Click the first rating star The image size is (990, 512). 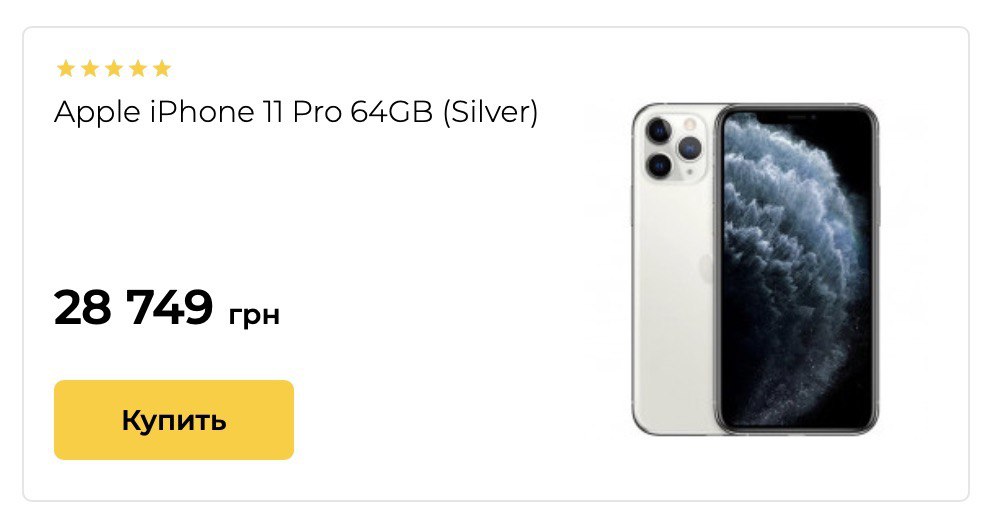pos(66,69)
